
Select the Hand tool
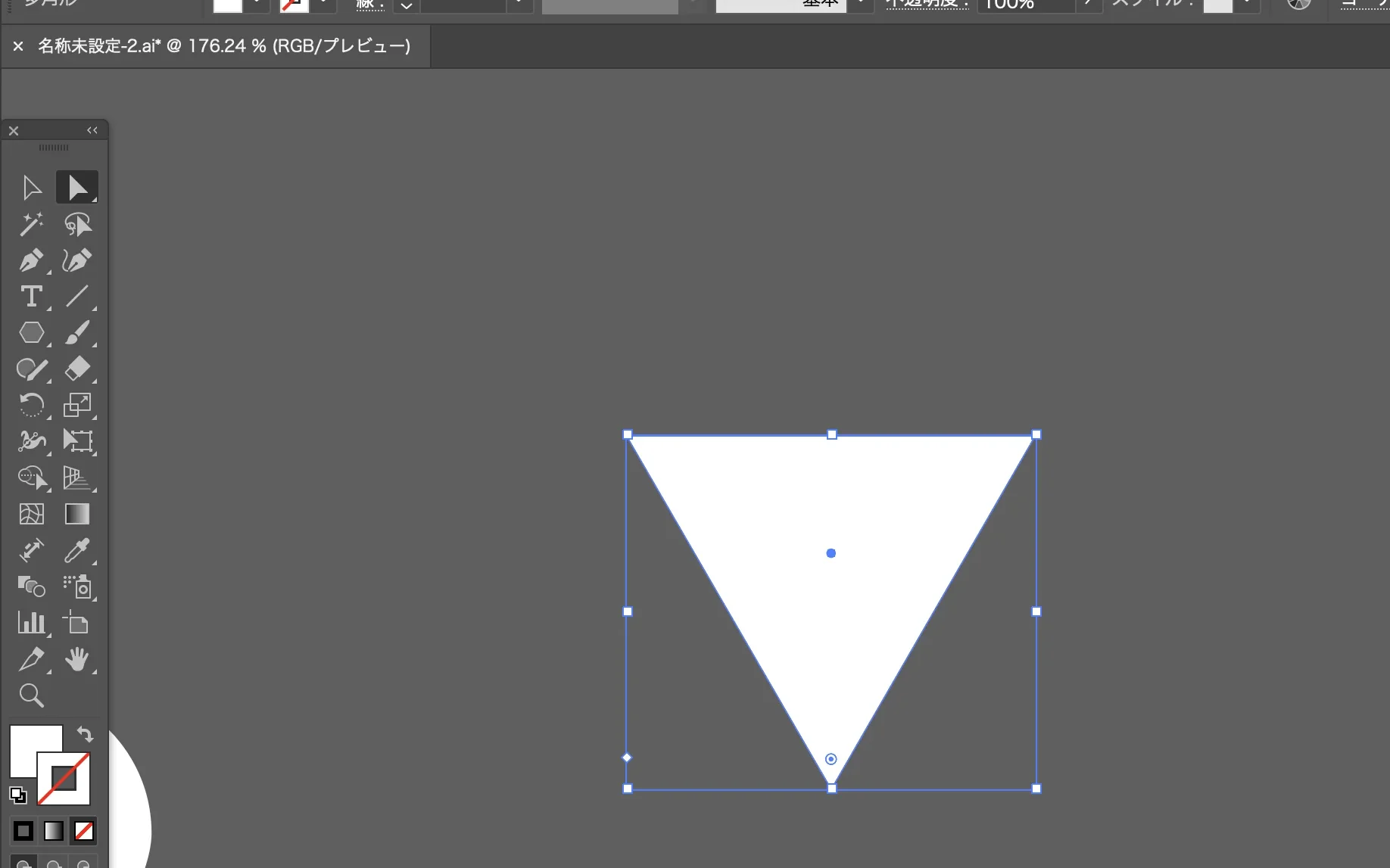76,659
